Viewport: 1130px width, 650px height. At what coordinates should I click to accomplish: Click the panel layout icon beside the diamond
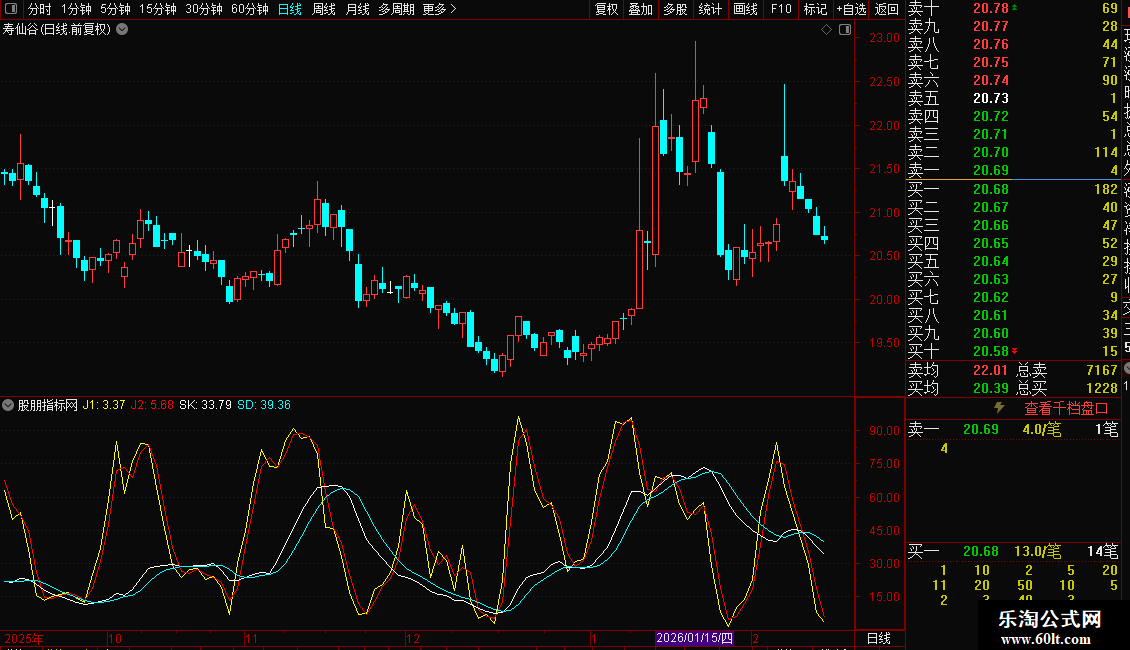[x=845, y=30]
